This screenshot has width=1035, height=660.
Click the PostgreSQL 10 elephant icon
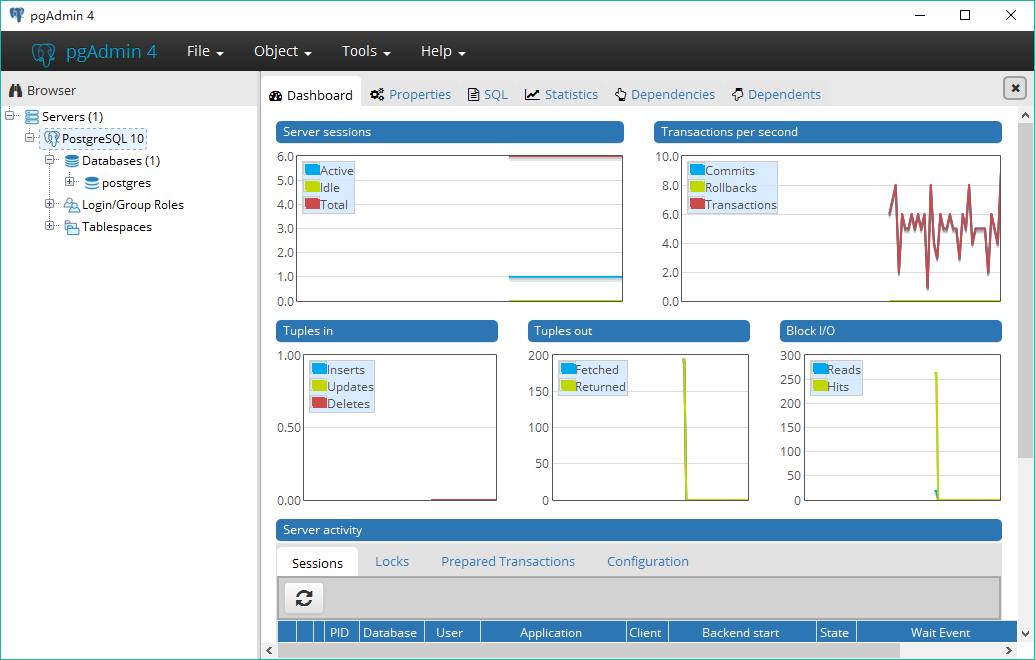(x=51, y=139)
